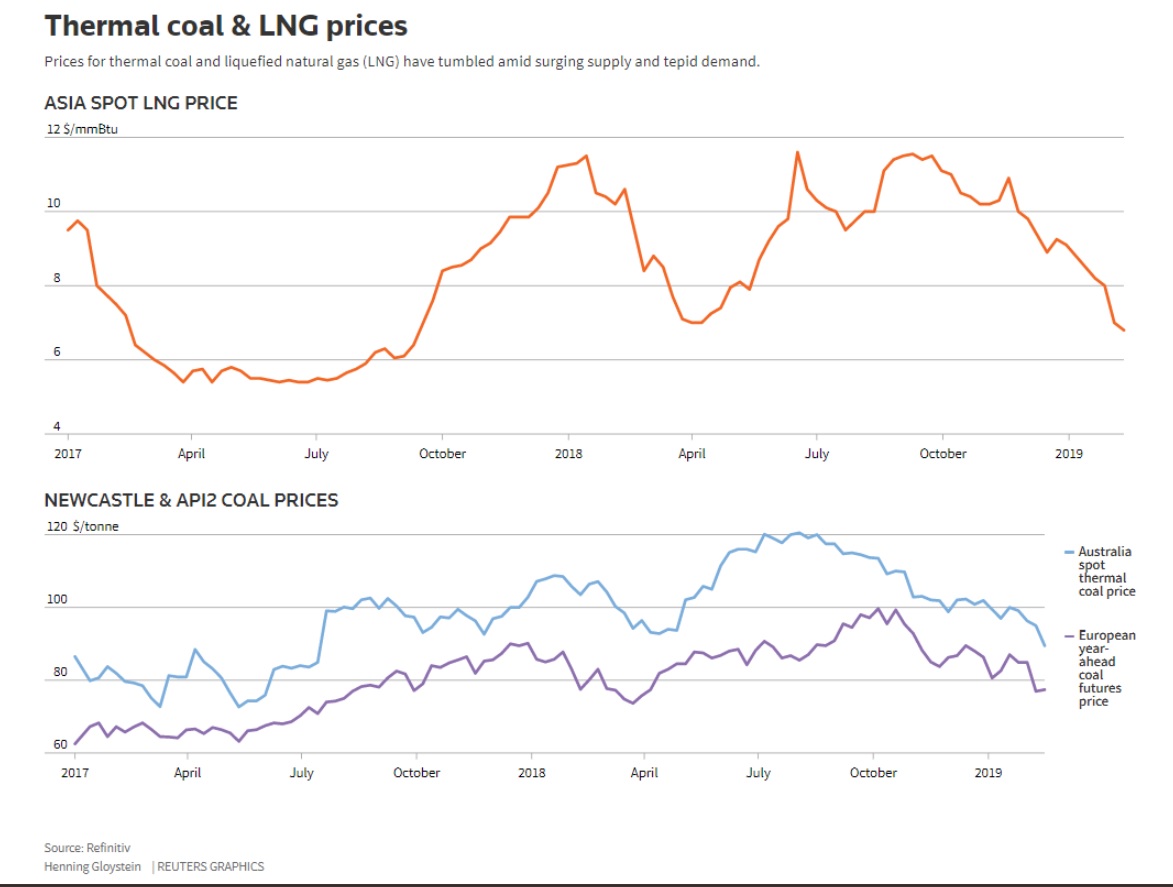Click the "Thermal coal & LNG prices" title
Screen dimensions: 1173x887
click(x=226, y=26)
